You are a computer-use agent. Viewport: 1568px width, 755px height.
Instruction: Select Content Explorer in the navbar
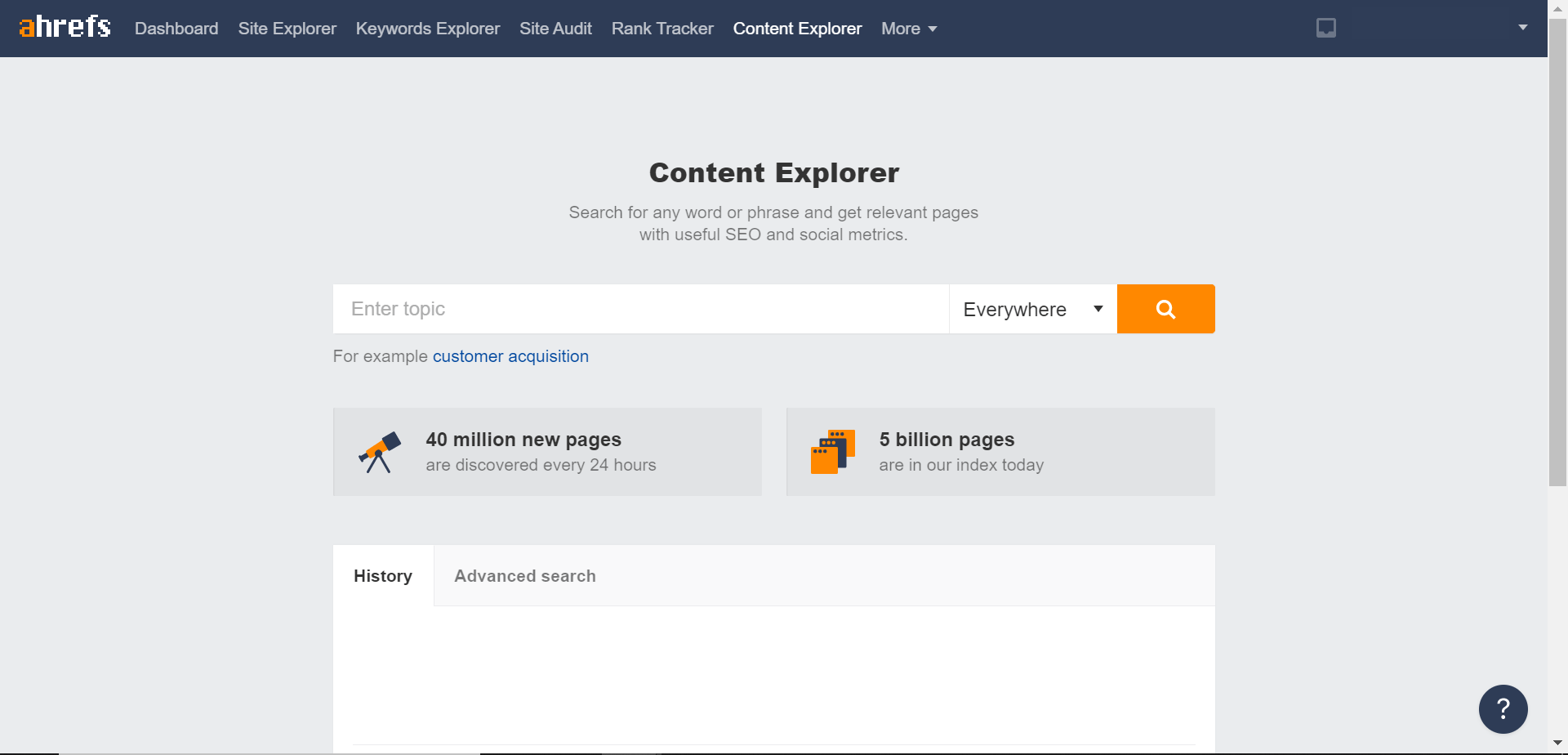(796, 28)
